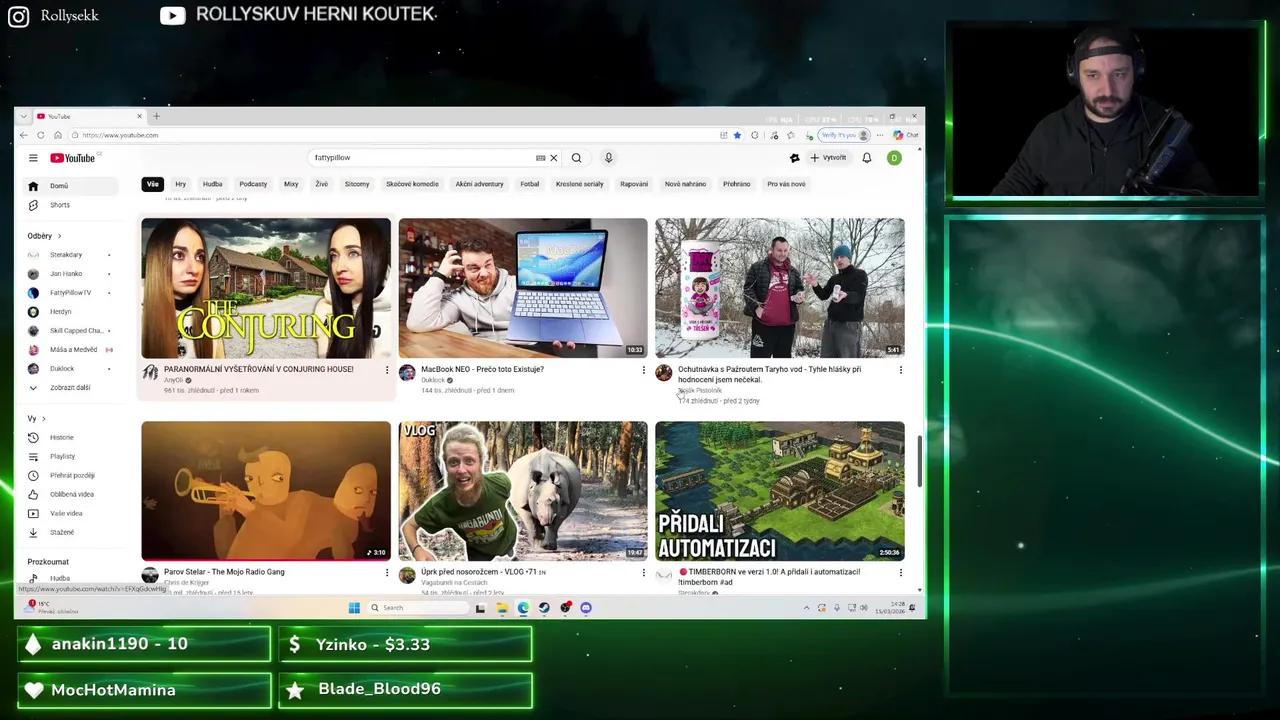Image resolution: width=1280 pixels, height=720 pixels.
Task: Open the on-screen keyboard icon in search box
Action: (x=540, y=158)
